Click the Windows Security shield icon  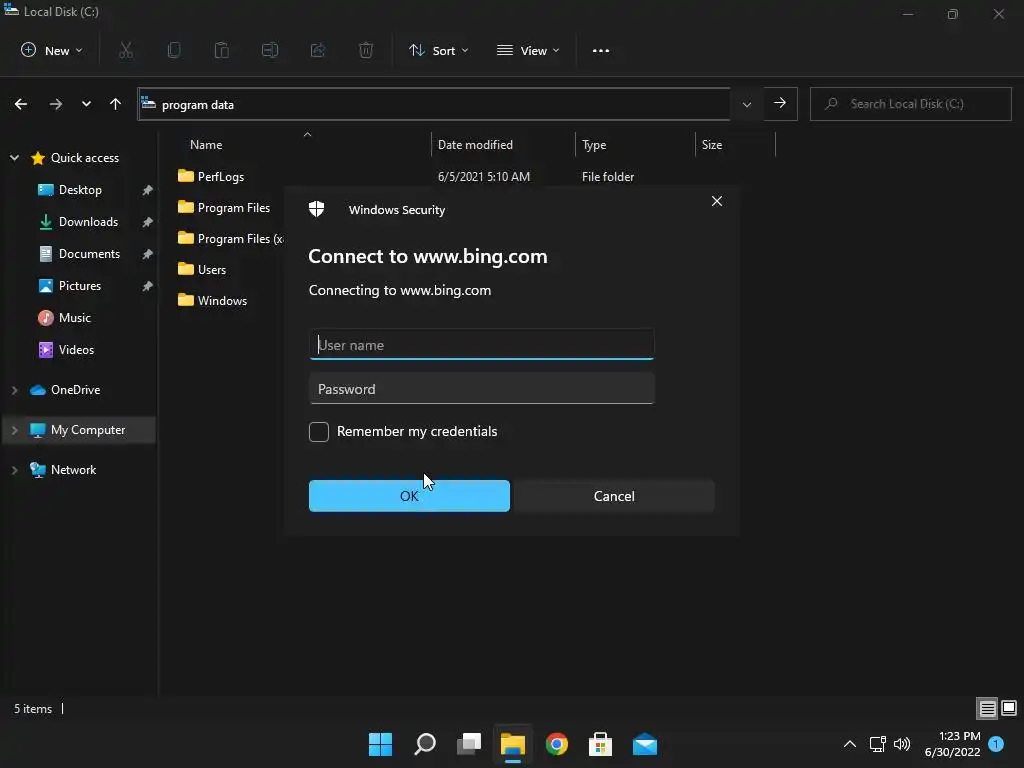(x=317, y=209)
